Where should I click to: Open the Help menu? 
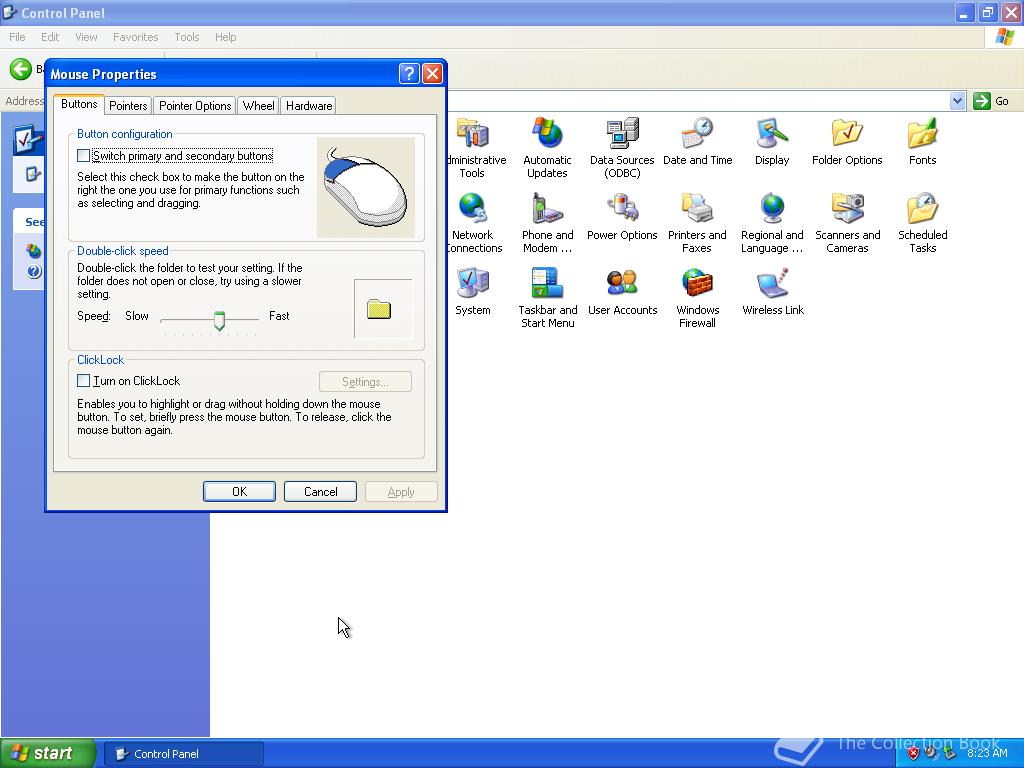coord(225,37)
